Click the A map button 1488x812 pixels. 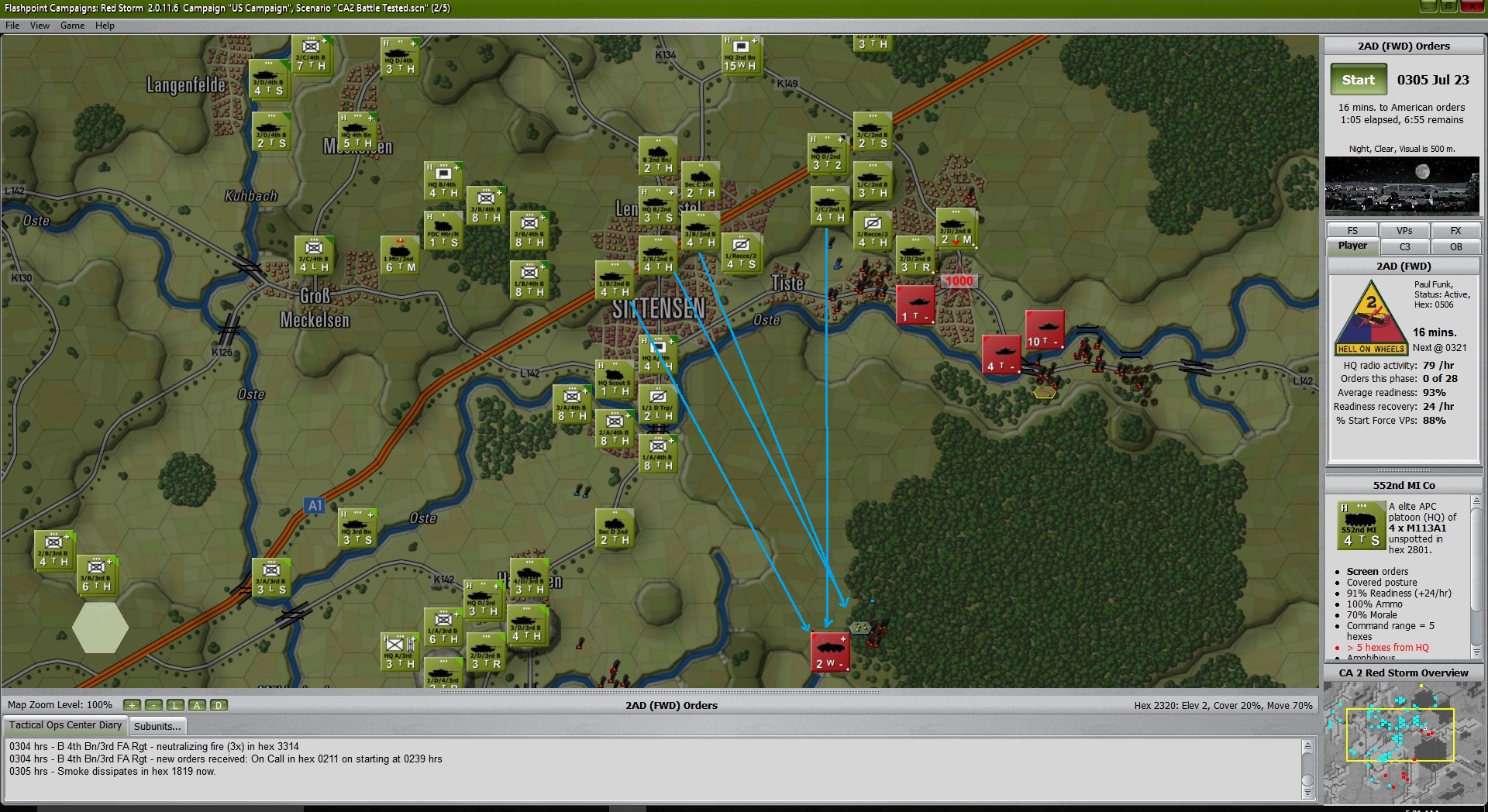pyautogui.click(x=197, y=705)
